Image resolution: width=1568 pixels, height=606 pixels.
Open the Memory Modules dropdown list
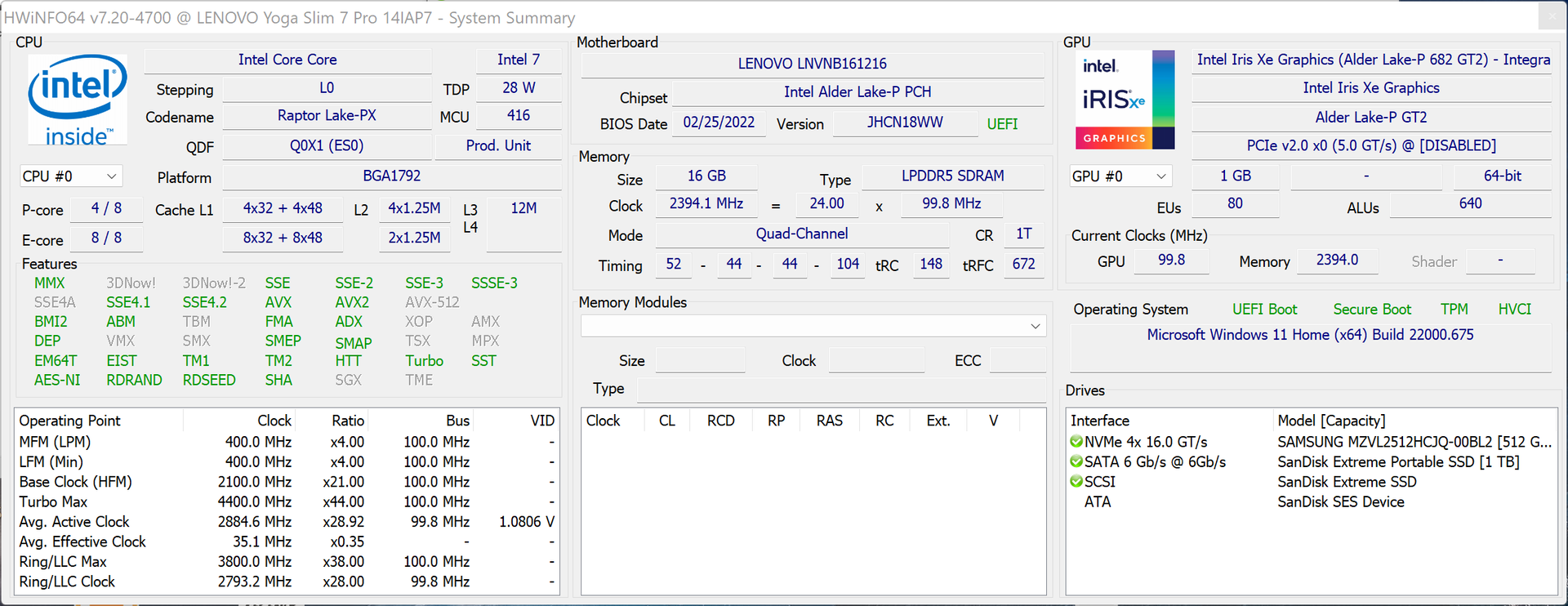(x=813, y=326)
